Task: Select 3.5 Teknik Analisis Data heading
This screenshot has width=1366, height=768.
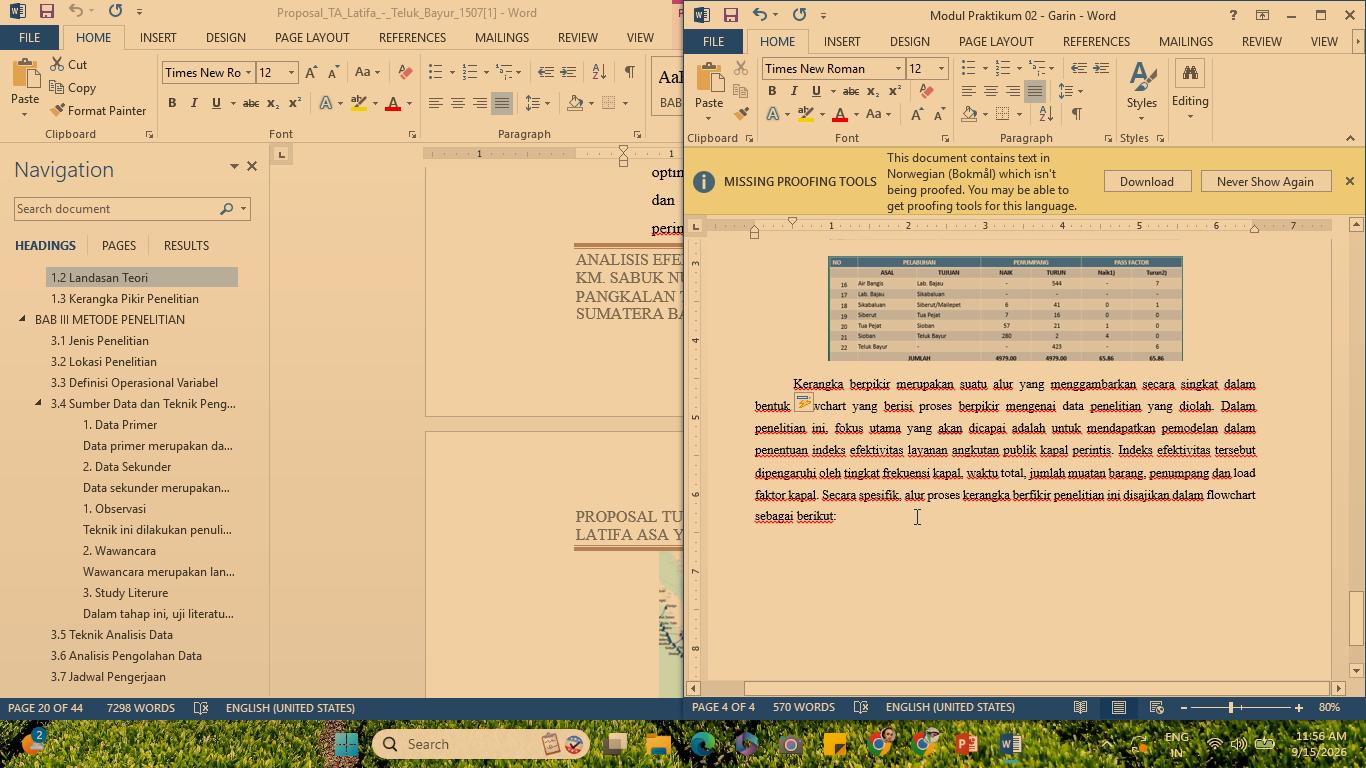Action: tap(112, 635)
